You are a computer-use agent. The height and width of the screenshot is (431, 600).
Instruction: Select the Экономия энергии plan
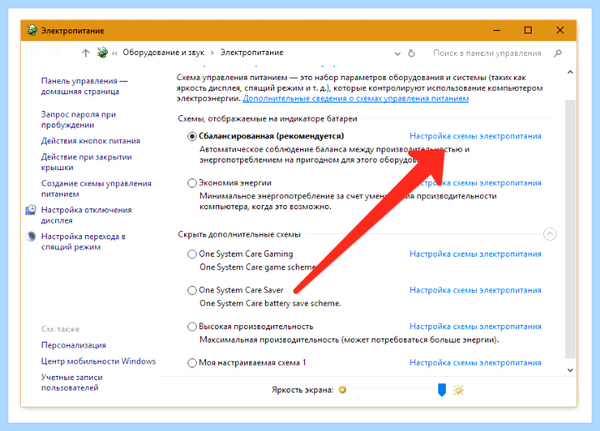(192, 183)
